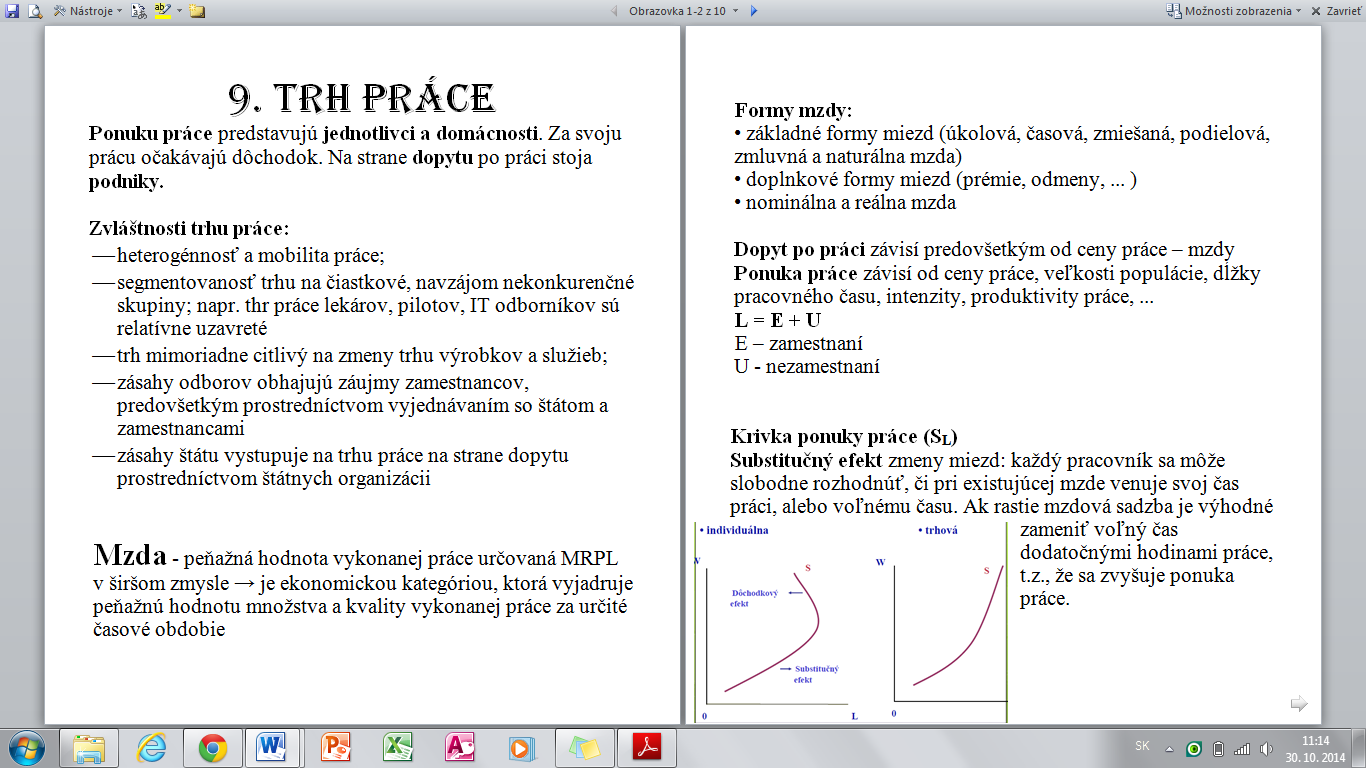
Task: Open the Nástroje tools dropdown
Action: 88,11
